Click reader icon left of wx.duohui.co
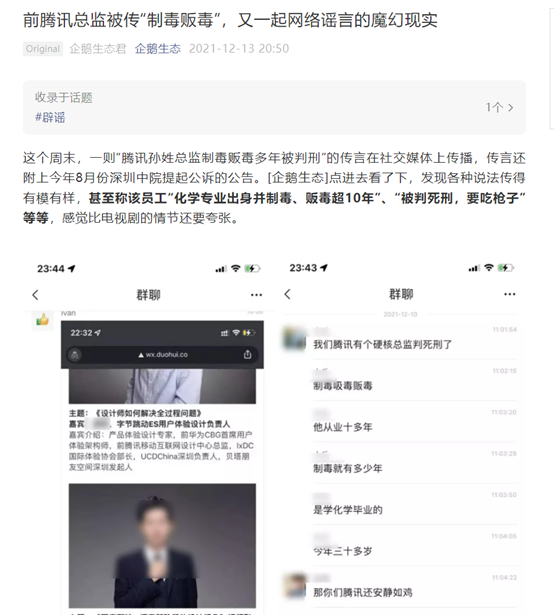This screenshot has width=554, height=615. [x=75, y=355]
